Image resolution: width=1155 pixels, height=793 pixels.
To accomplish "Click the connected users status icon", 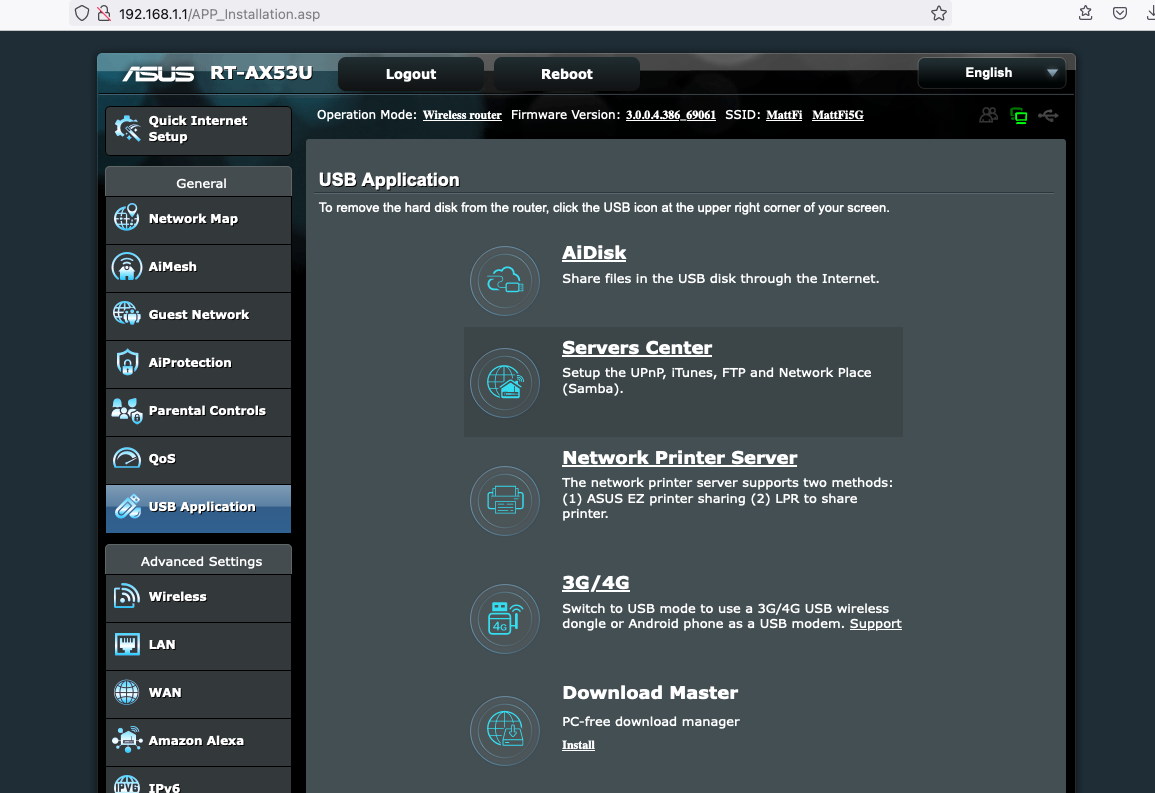I will point(989,116).
